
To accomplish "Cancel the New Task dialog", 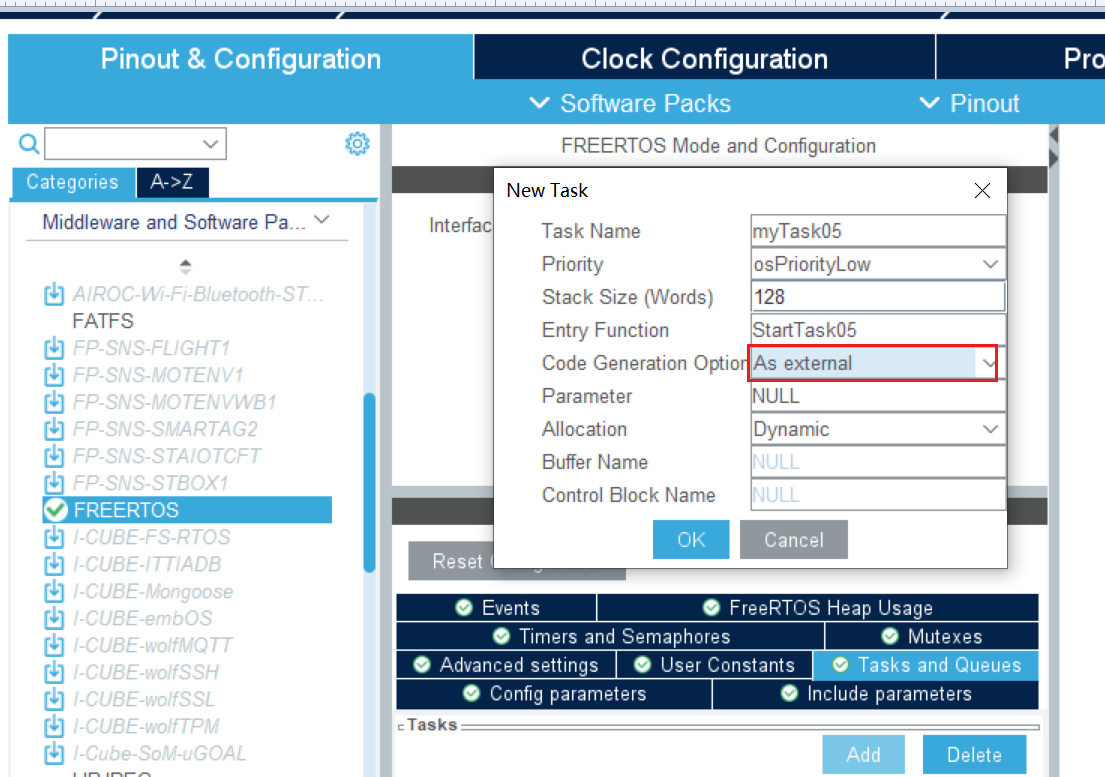I will [794, 540].
